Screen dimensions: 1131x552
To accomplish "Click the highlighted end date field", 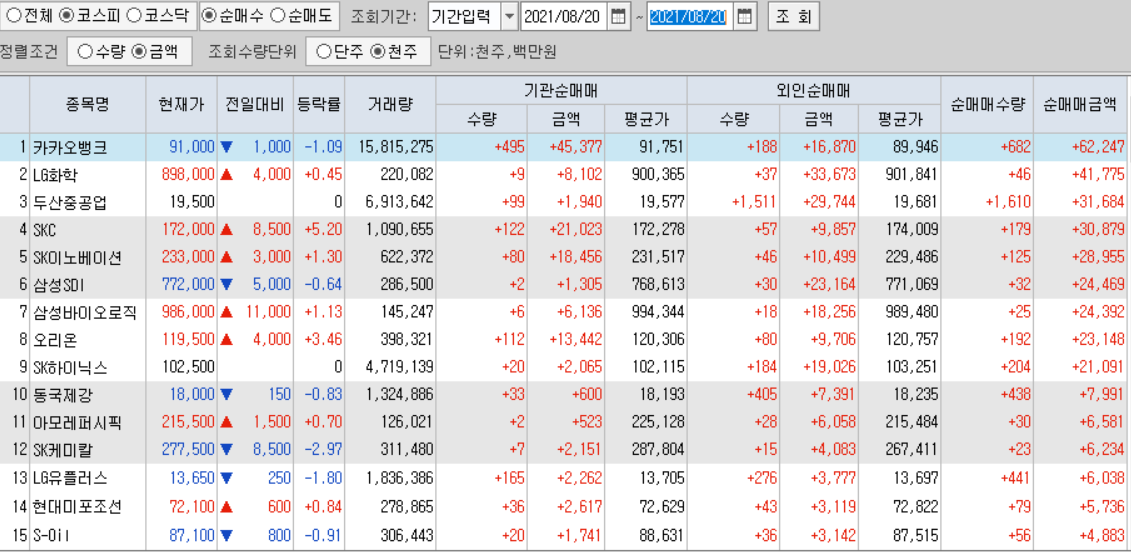I will (689, 17).
